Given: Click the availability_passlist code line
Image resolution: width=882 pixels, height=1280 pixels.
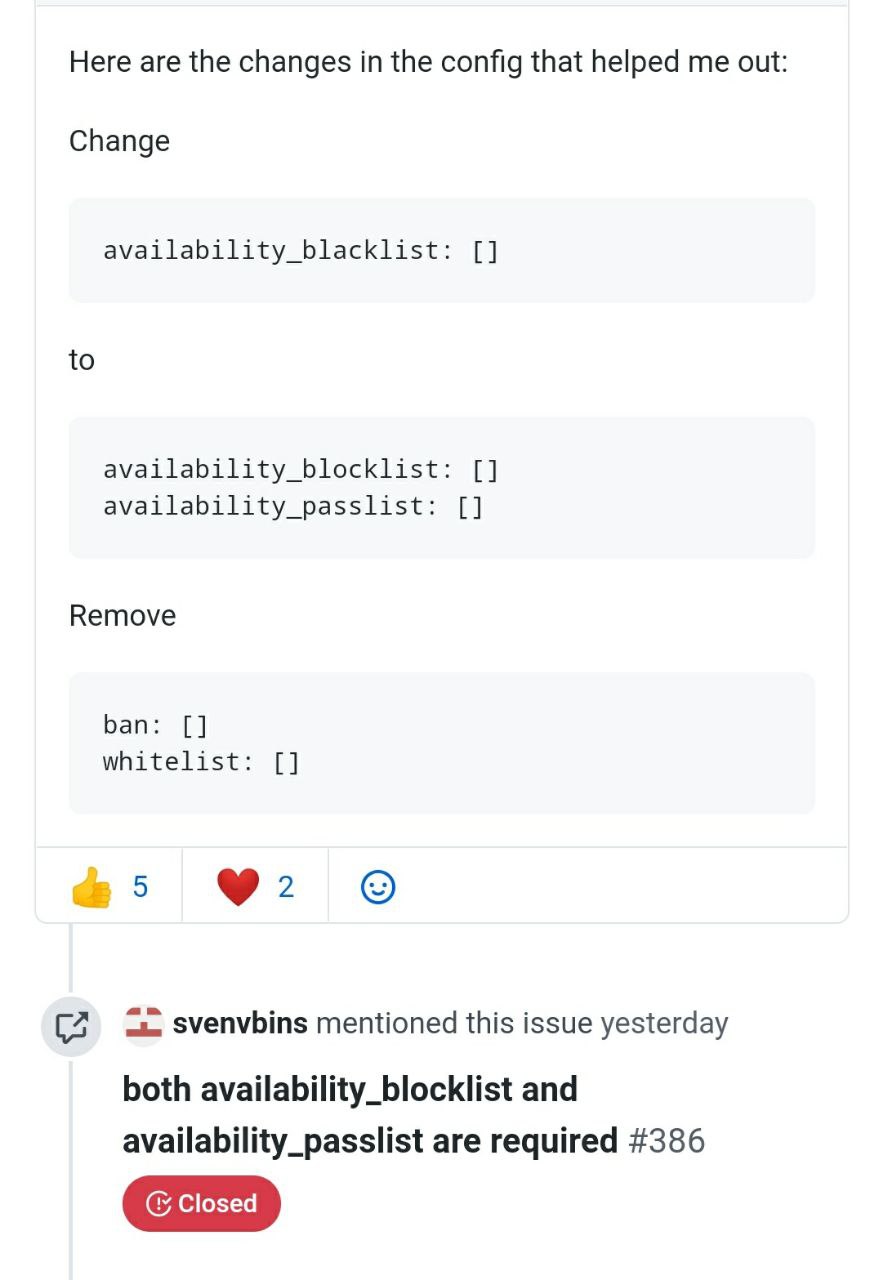Looking at the screenshot, I should coord(293,506).
